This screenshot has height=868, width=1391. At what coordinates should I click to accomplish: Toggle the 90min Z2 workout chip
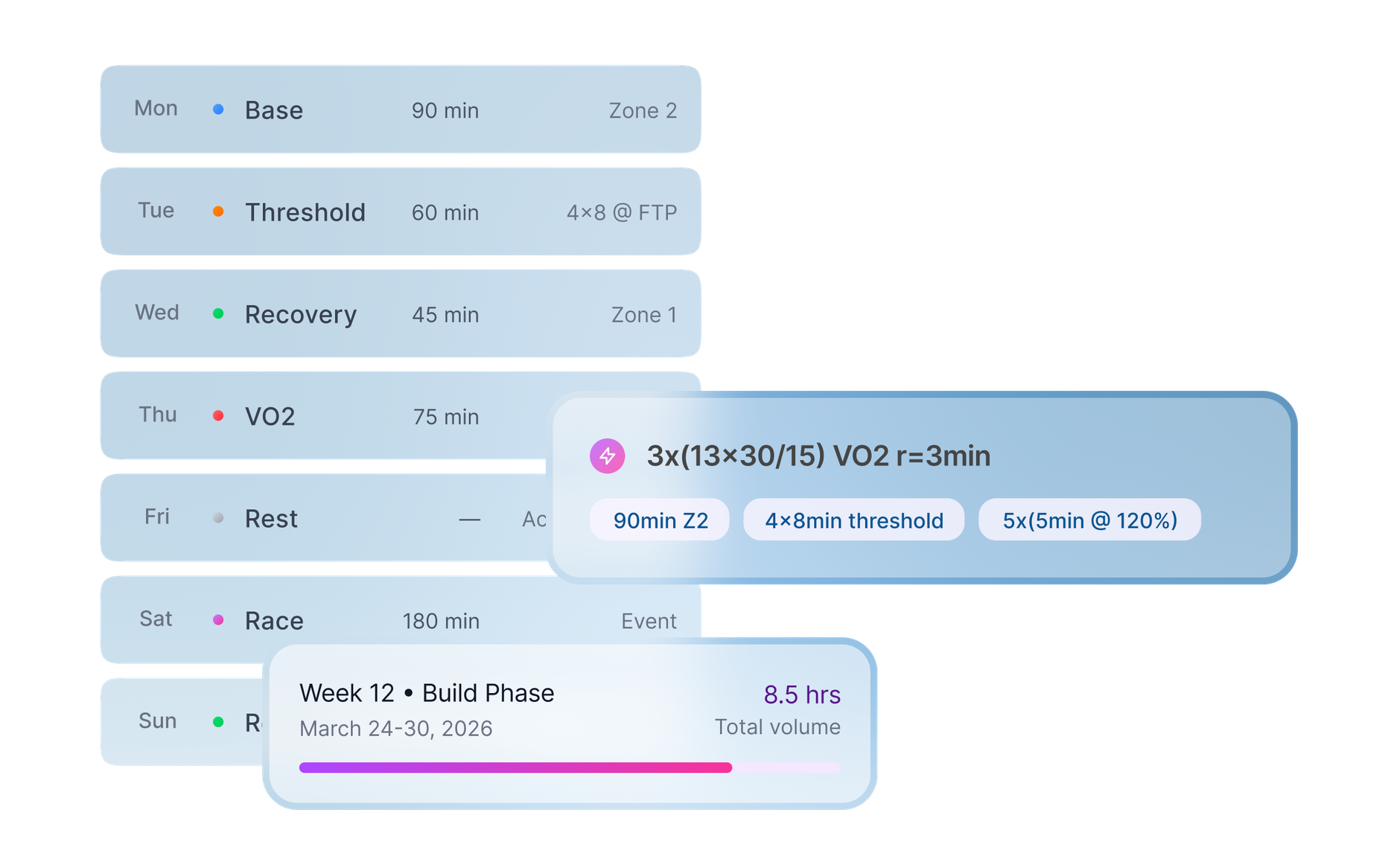pyautogui.click(x=658, y=520)
